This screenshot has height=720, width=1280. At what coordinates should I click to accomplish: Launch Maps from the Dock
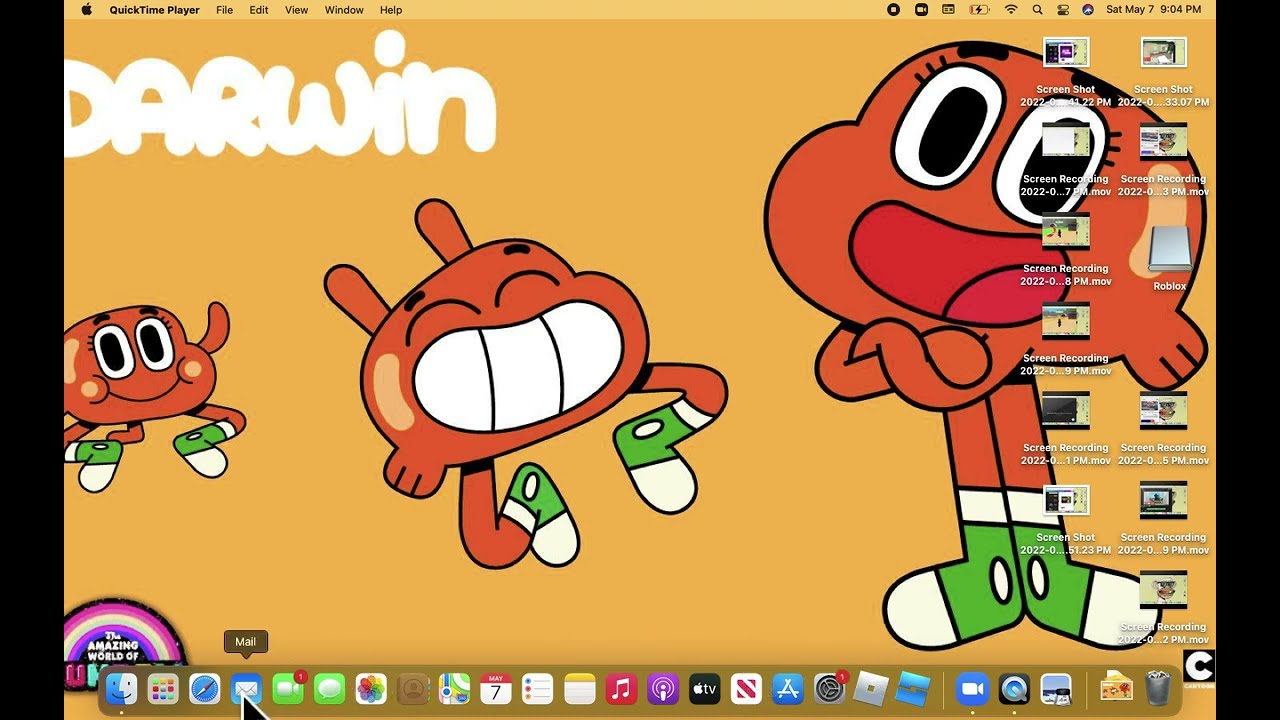point(455,688)
